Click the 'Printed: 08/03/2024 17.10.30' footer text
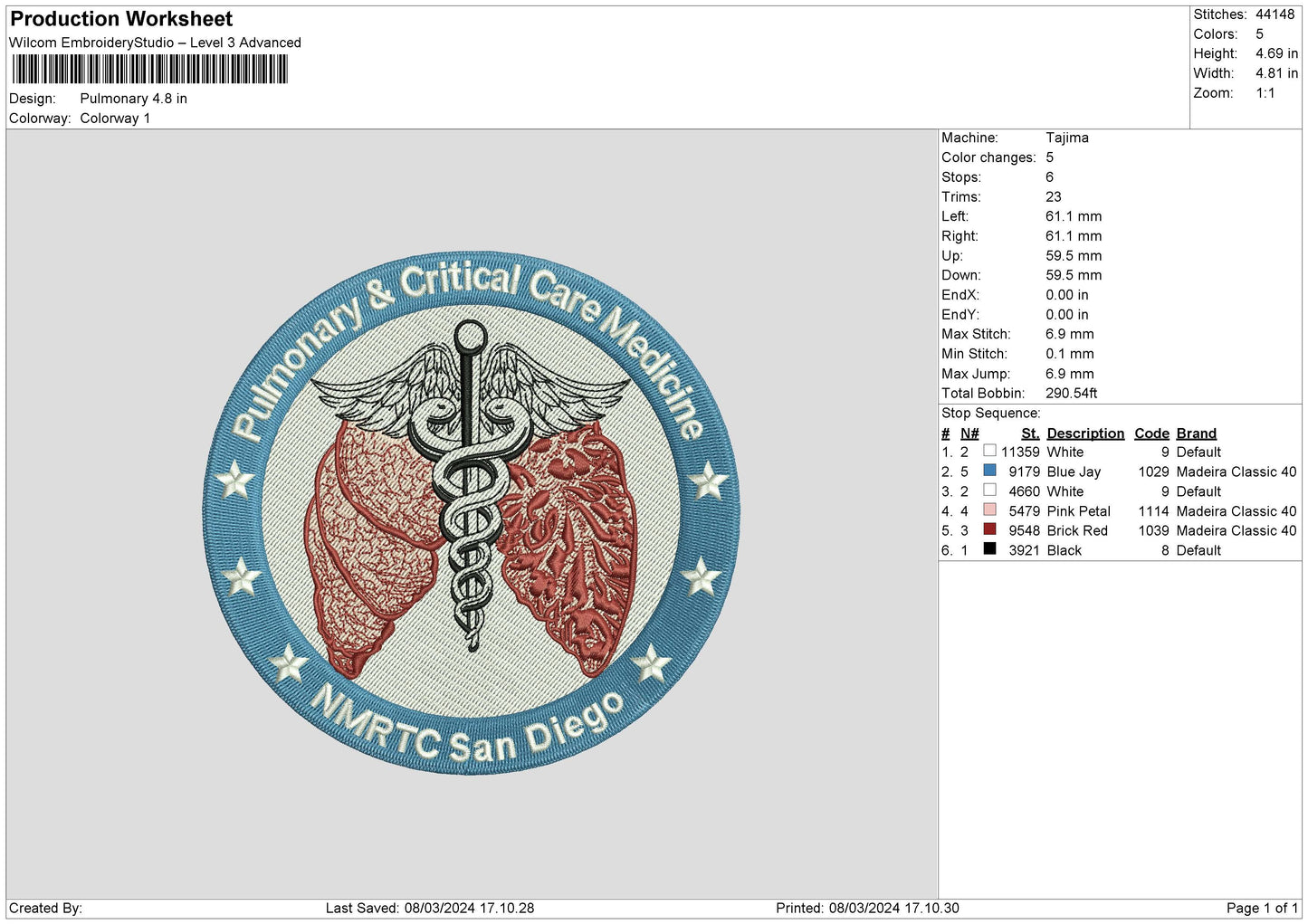This screenshot has width=1308, height=924. point(867,909)
